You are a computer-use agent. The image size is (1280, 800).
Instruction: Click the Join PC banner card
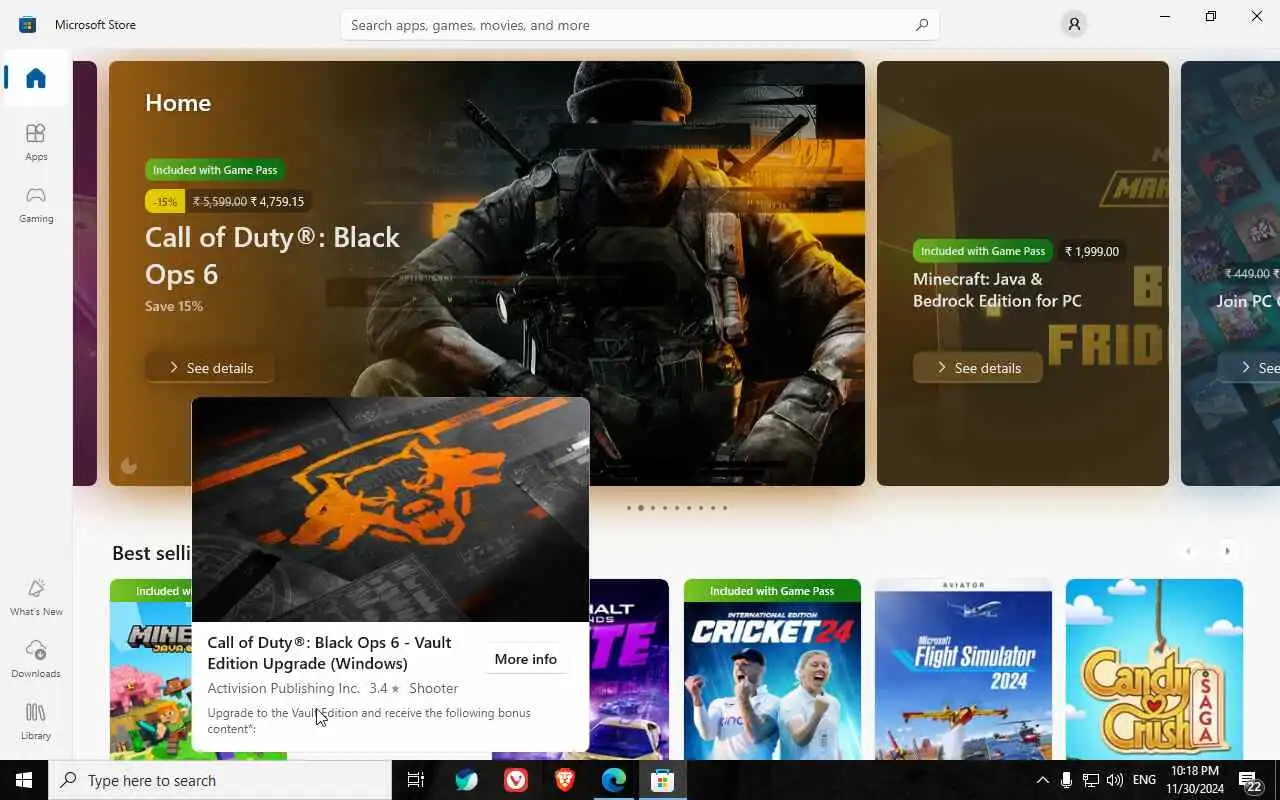(x=1230, y=273)
